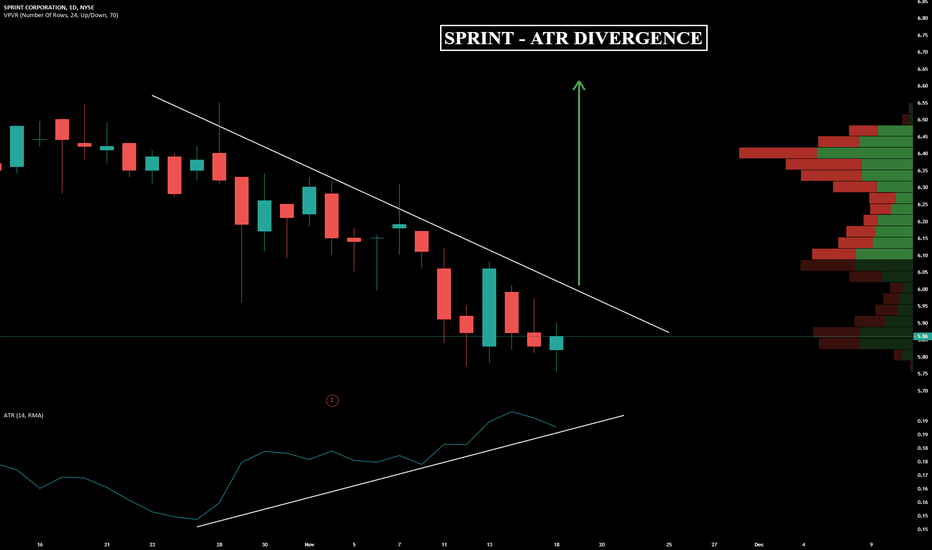Click date label 23 on time axis
Viewport: 932px width, 550px height.
pos(152,545)
